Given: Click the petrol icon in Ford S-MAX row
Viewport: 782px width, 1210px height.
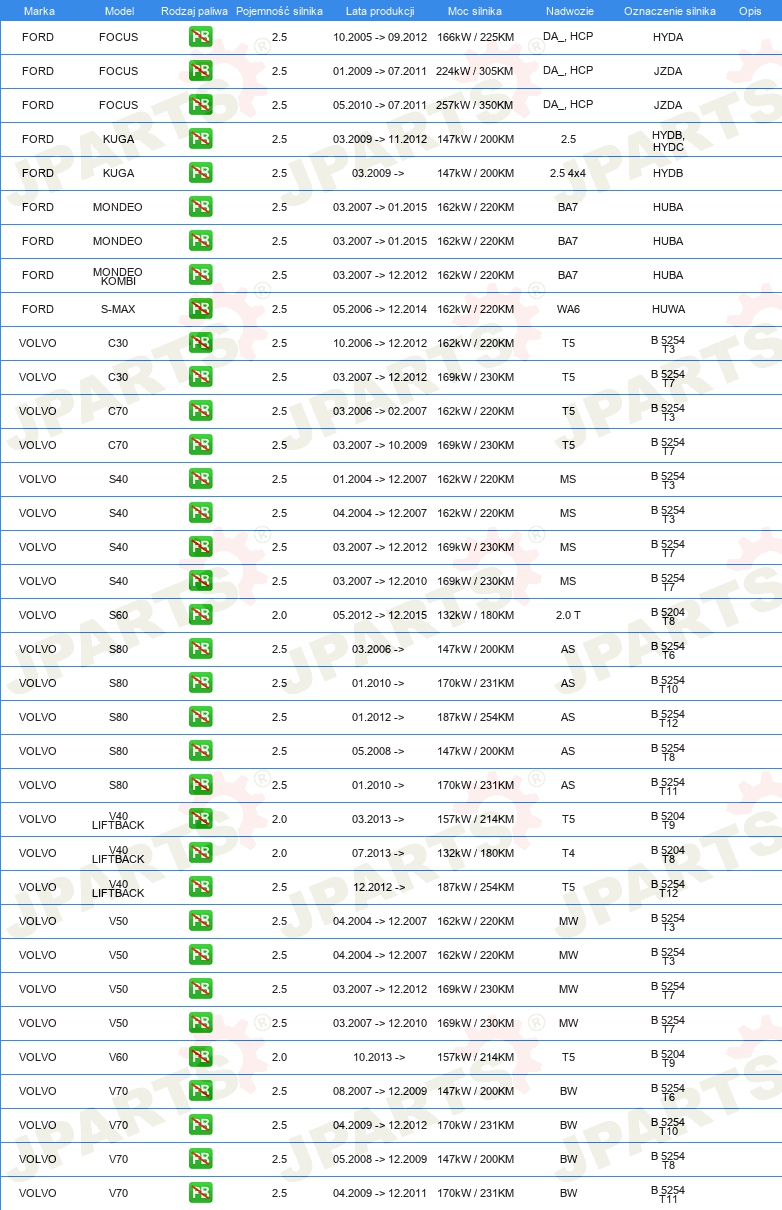Looking at the screenshot, I should (201, 309).
